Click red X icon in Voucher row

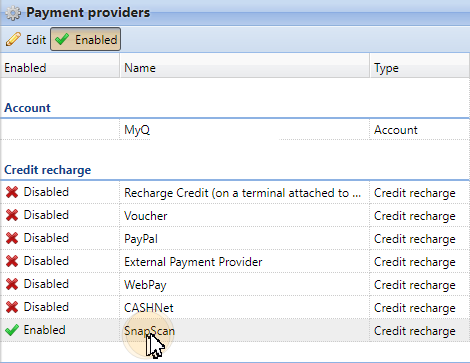pyautogui.click(x=12, y=215)
